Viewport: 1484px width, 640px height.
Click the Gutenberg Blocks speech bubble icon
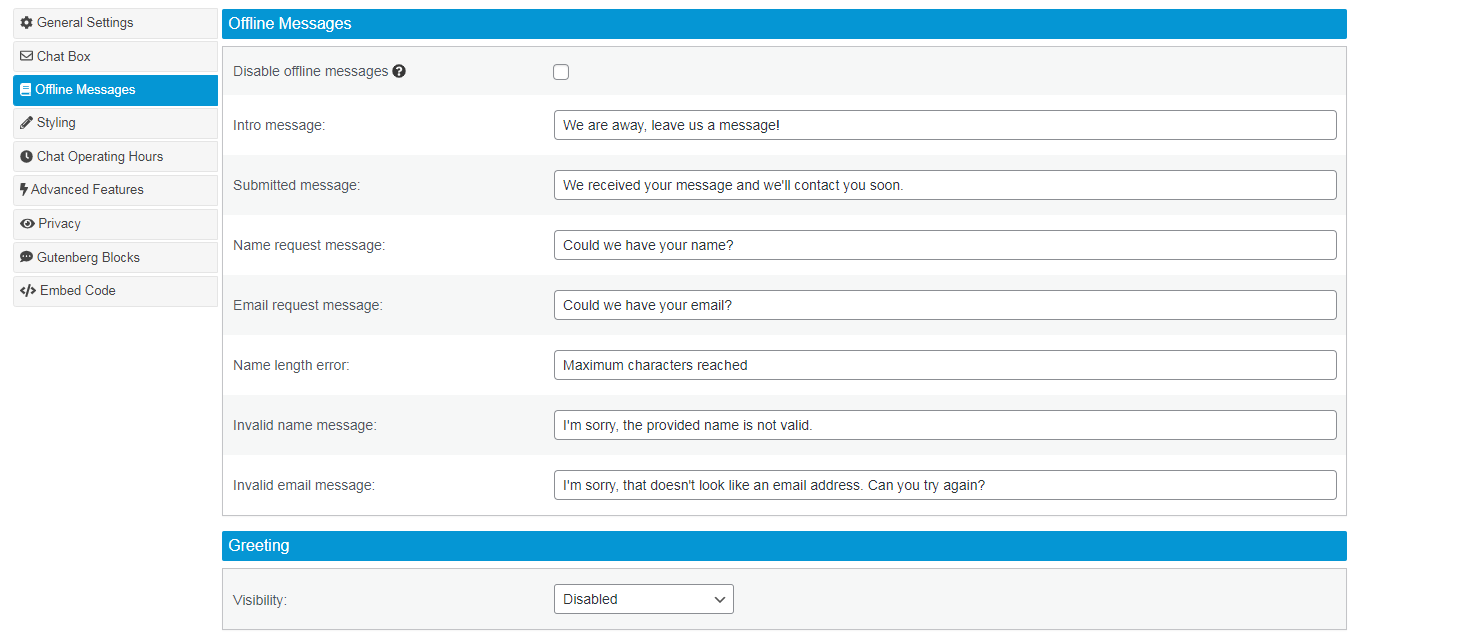[27, 258]
